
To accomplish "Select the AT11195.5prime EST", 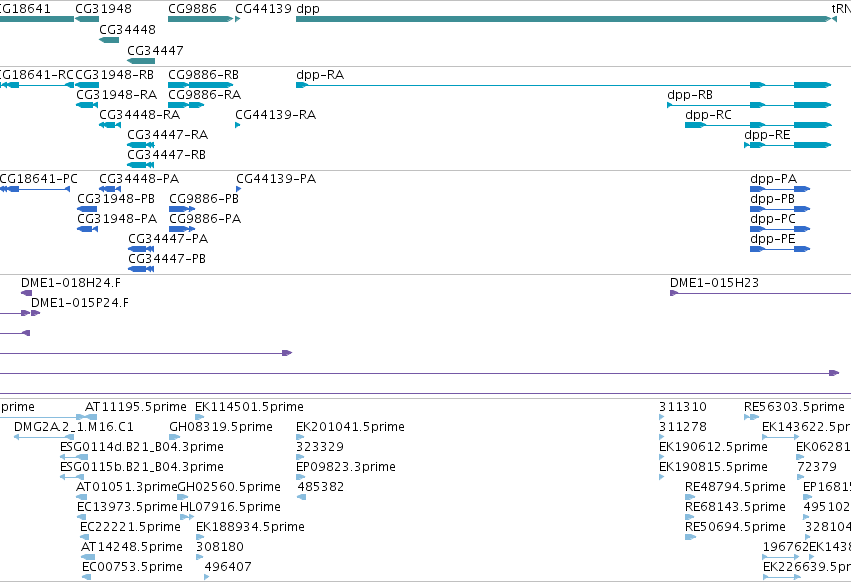I will [x=91, y=417].
